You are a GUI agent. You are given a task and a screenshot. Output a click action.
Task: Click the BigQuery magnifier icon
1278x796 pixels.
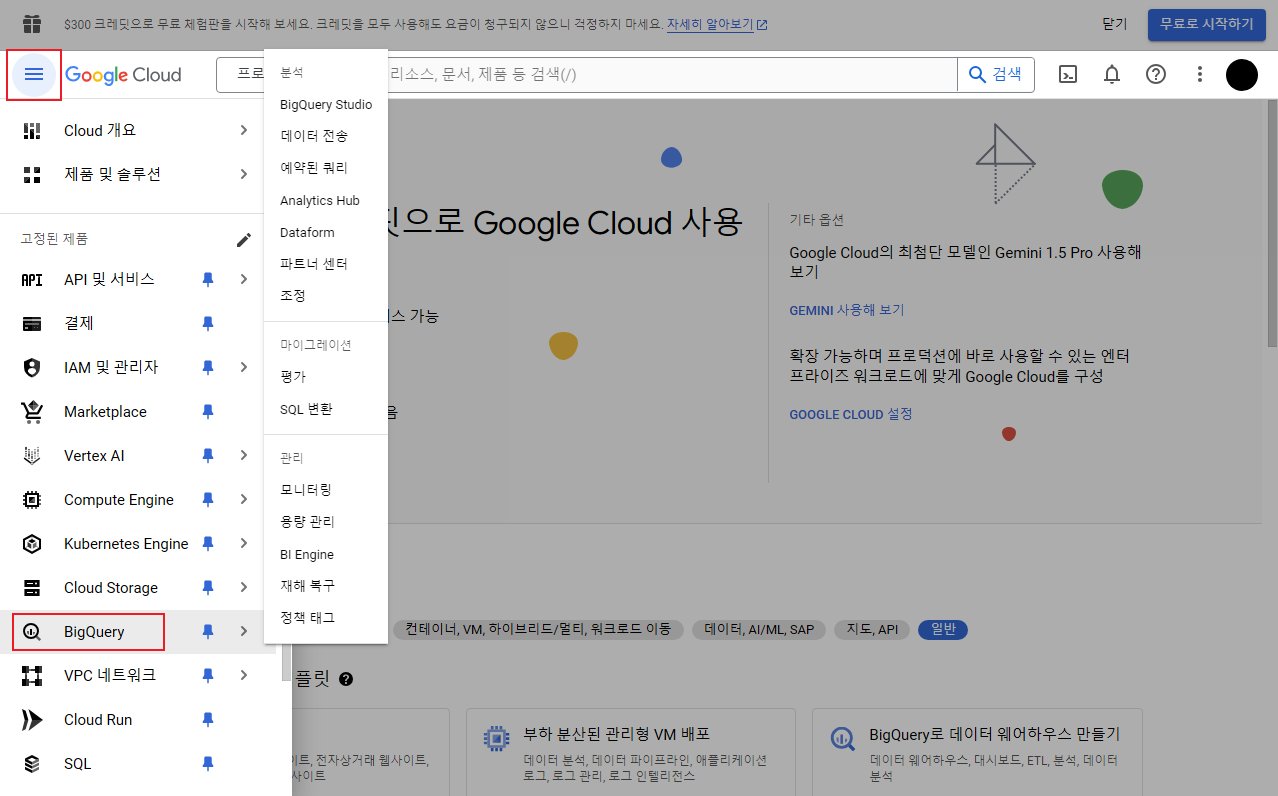[x=32, y=632]
